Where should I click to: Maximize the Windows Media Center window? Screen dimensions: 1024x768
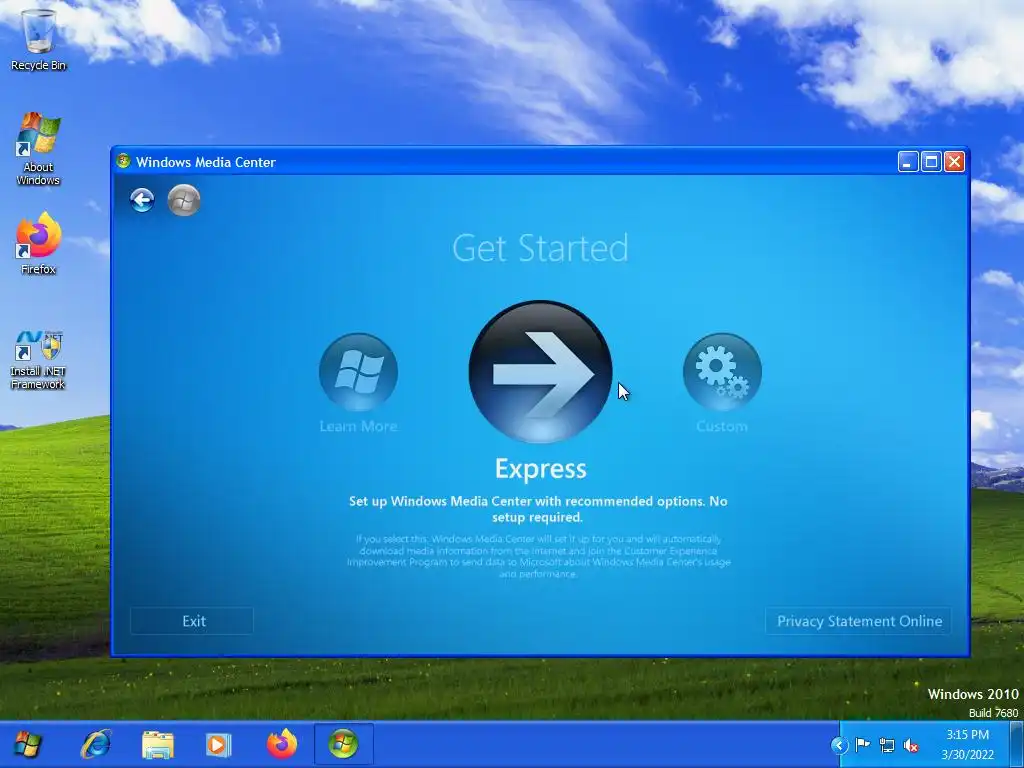[931, 161]
